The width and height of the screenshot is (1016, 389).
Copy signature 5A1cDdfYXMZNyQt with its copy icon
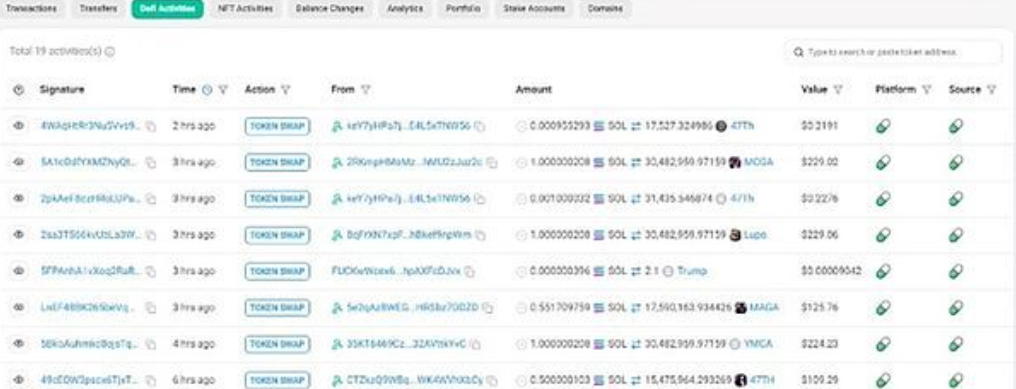[150, 163]
